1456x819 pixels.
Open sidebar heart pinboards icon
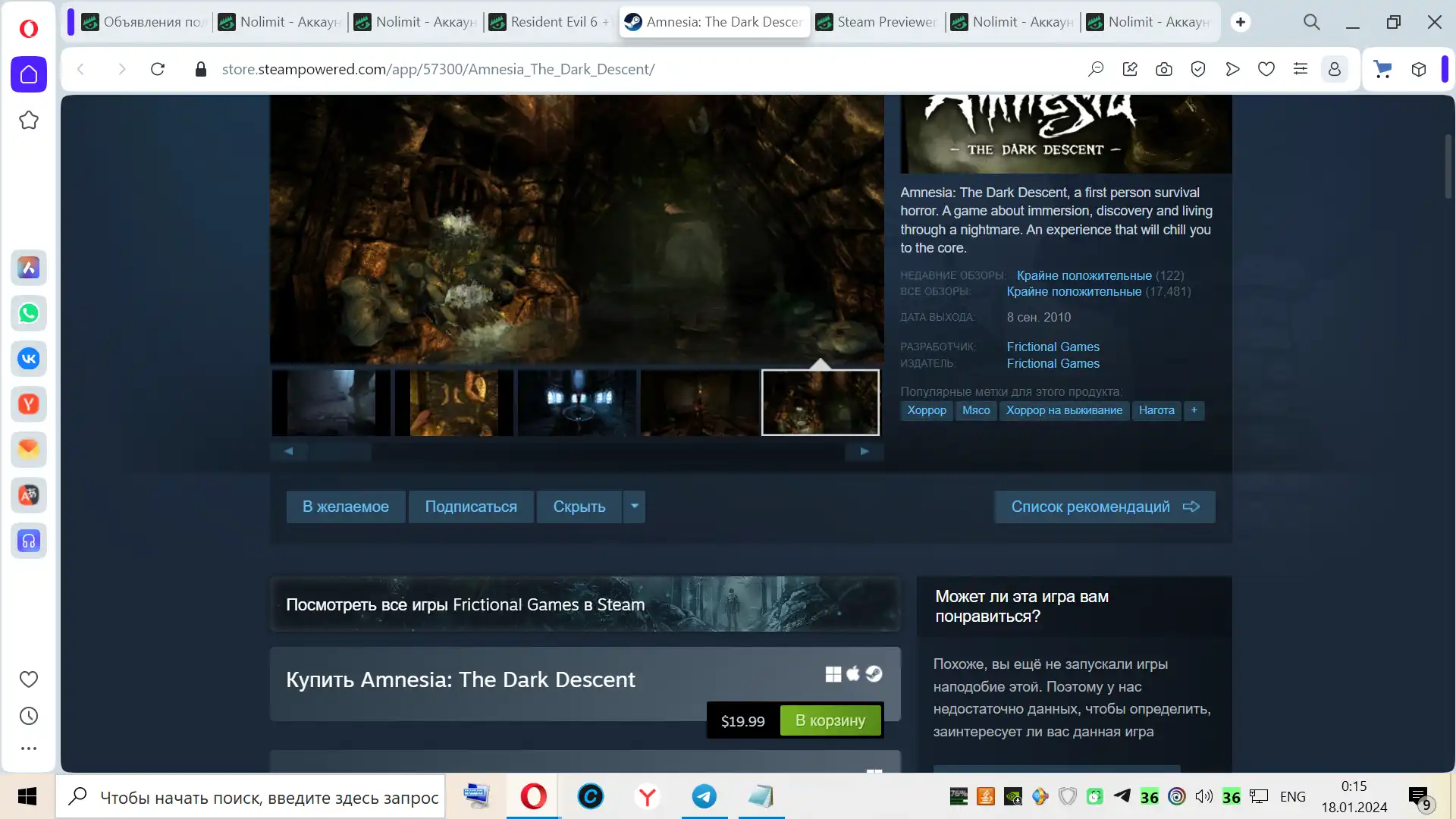(x=29, y=679)
